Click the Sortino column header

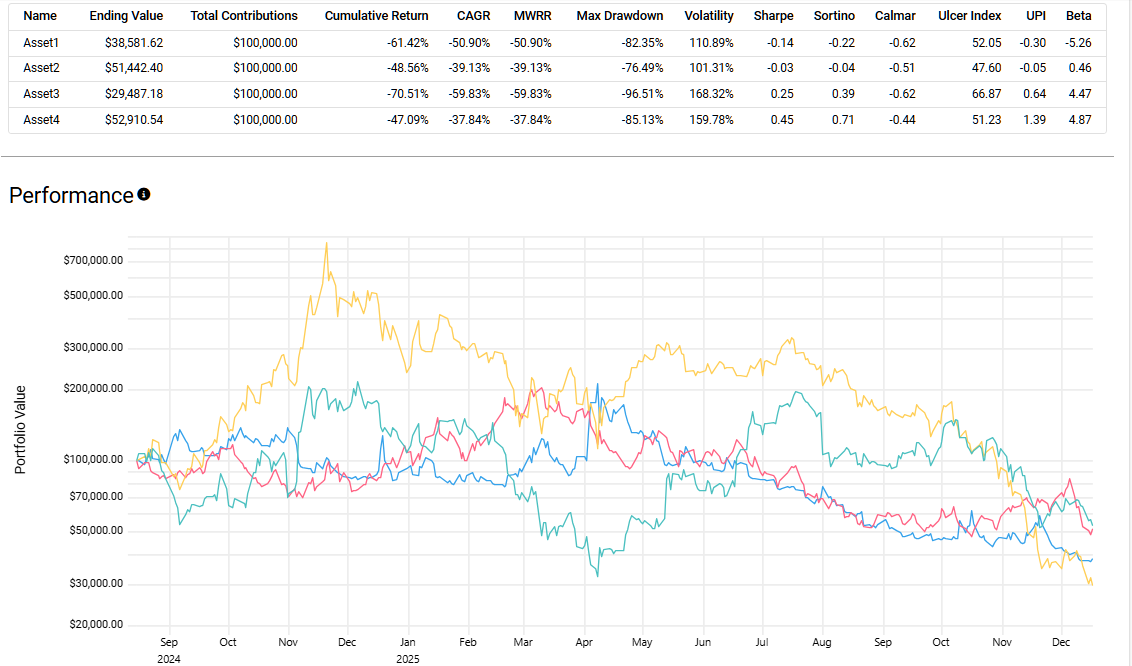pos(834,16)
